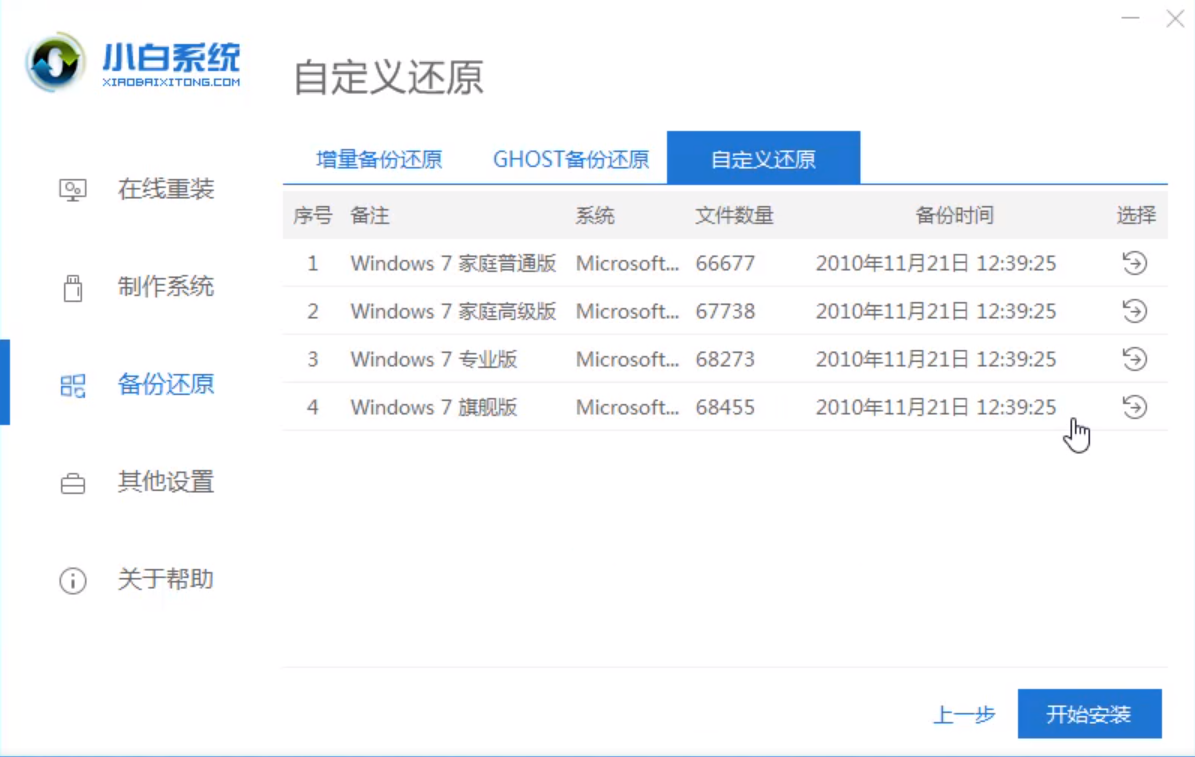This screenshot has width=1195, height=757.
Task: Click the 文件数量 column header
Action: click(x=735, y=216)
